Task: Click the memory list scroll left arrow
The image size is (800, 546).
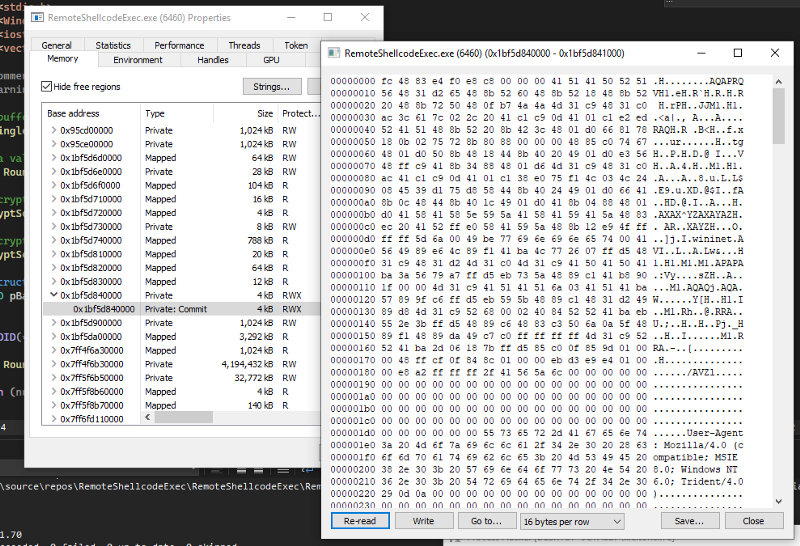Action: coord(148,418)
